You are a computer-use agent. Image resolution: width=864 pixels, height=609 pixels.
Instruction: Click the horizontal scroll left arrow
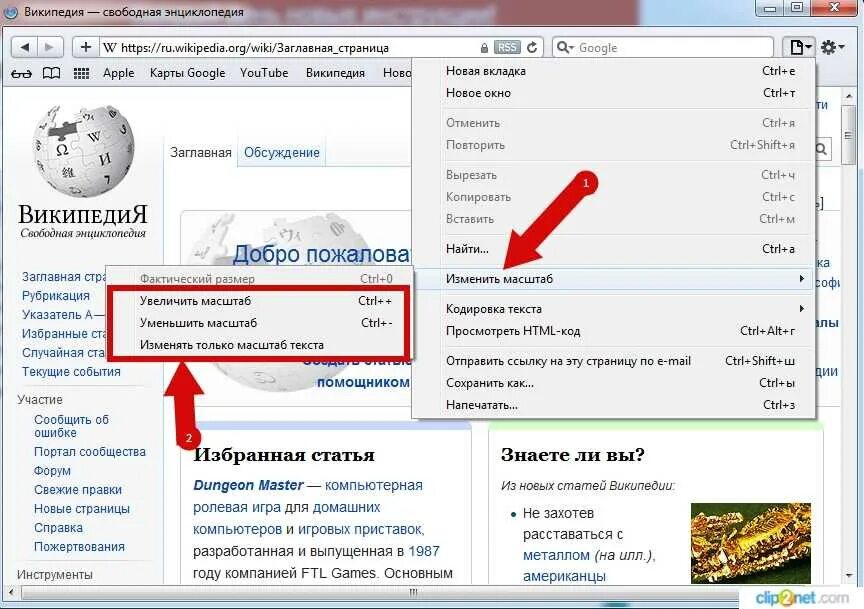[10, 594]
